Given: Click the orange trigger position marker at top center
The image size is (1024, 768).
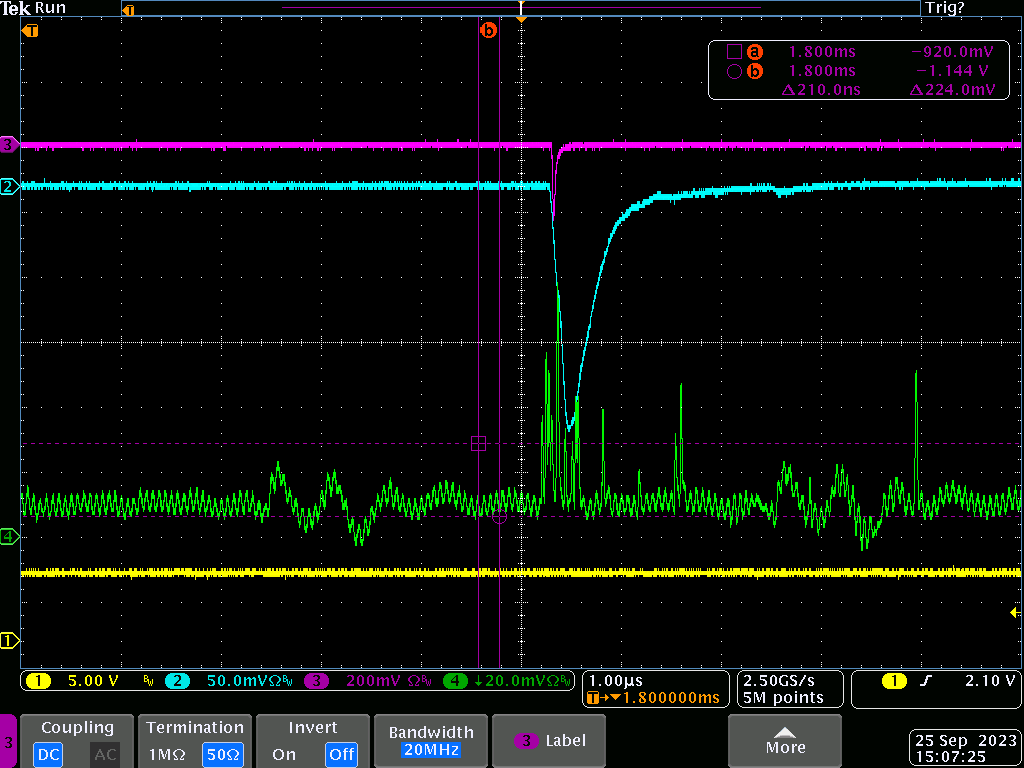Looking at the screenshot, I should pos(520,19).
